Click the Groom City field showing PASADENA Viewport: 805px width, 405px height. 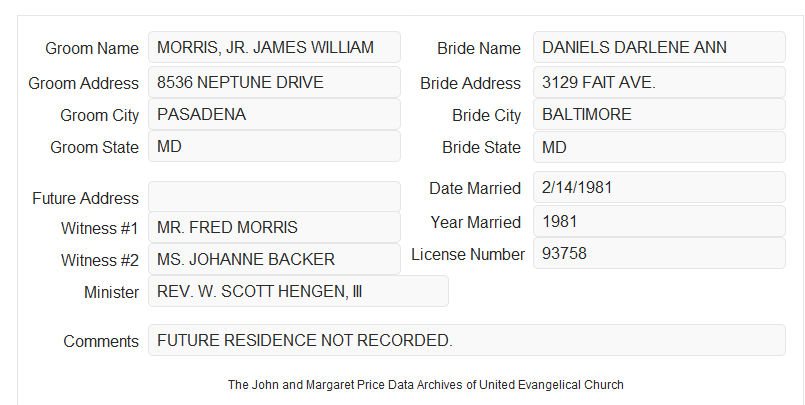pyautogui.click(x=274, y=114)
